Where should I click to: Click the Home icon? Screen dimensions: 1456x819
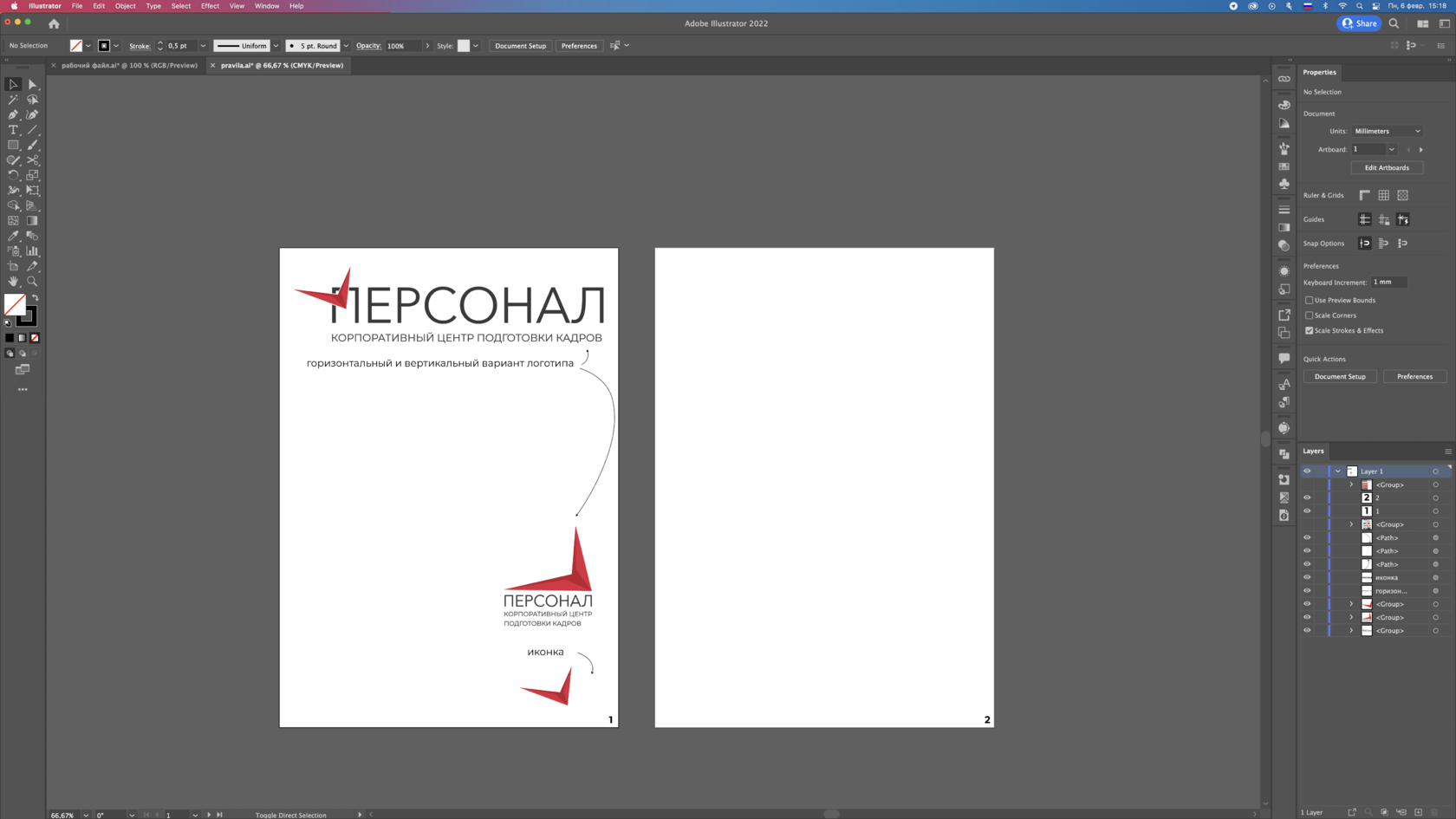(x=54, y=23)
